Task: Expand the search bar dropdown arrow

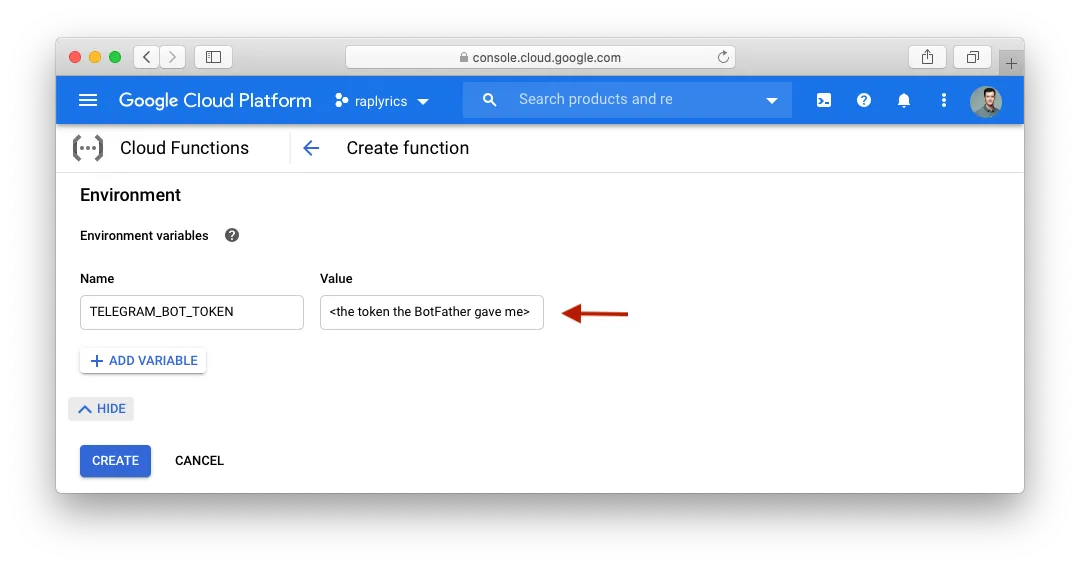Action: coord(772,100)
